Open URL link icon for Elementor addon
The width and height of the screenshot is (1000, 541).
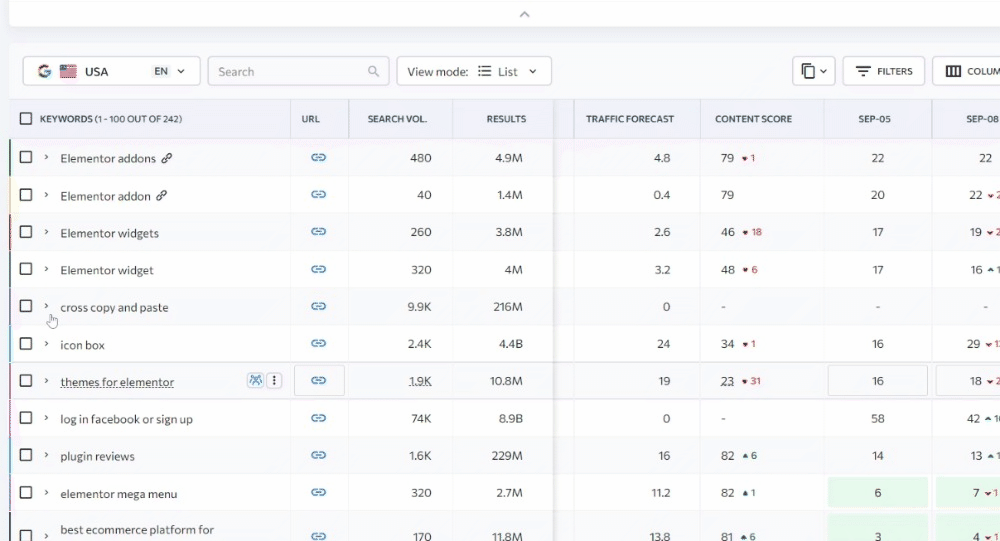(x=318, y=195)
